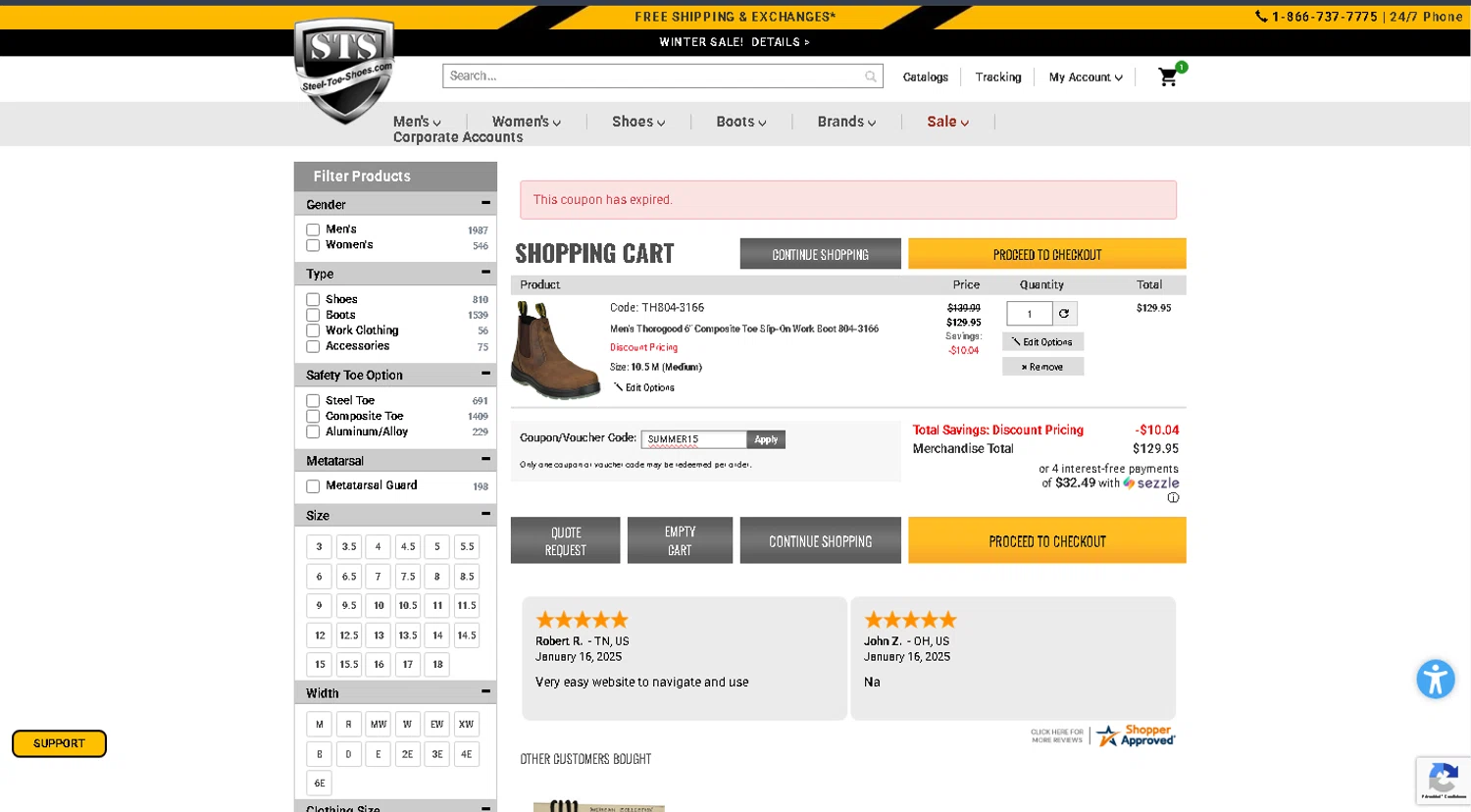Collapse the Gender filter section
The width and height of the screenshot is (1471, 812).
(485, 203)
